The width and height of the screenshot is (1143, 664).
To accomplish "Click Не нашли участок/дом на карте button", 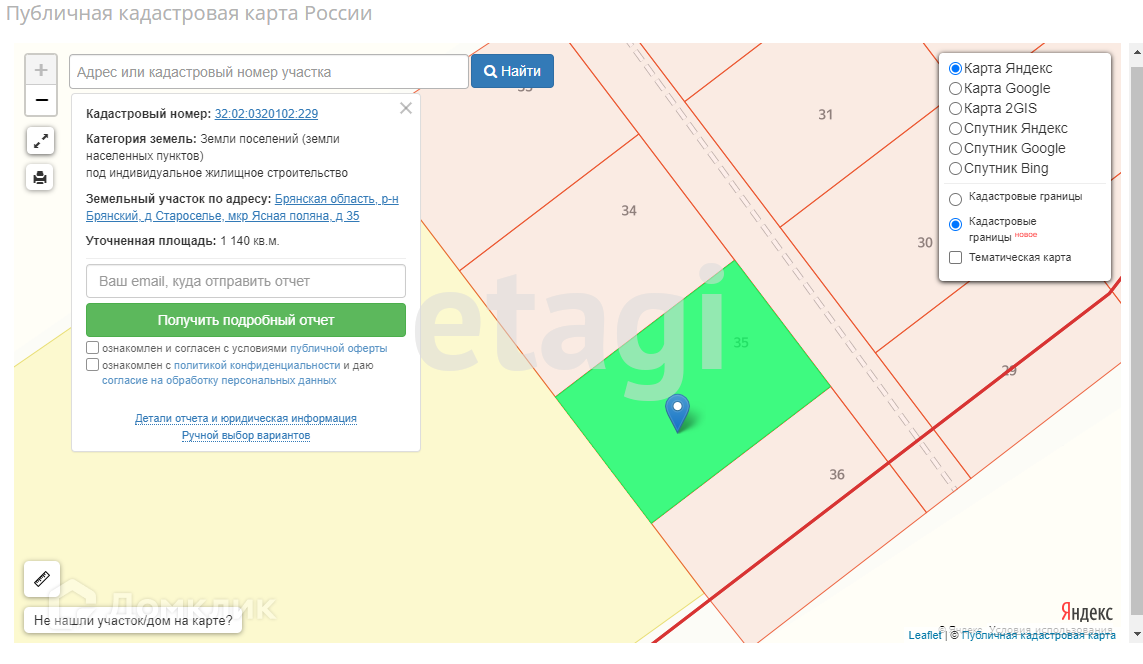I will pyautogui.click(x=133, y=620).
